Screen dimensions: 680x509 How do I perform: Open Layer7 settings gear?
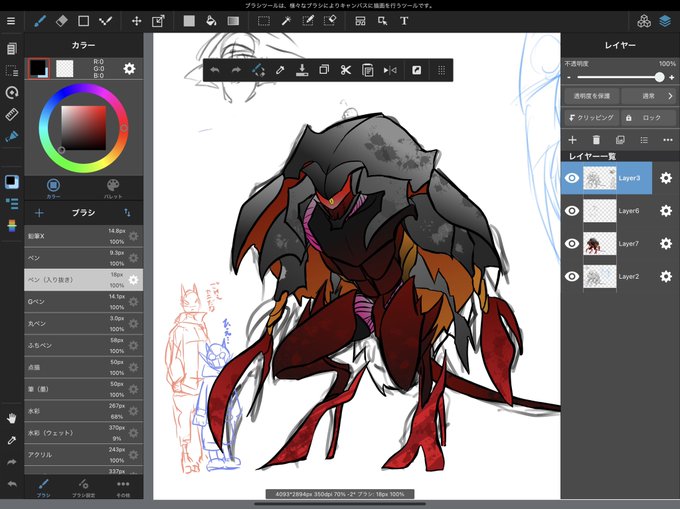coord(666,244)
